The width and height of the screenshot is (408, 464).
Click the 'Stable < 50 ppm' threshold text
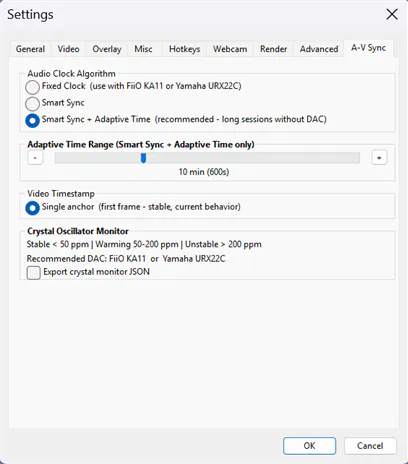[x=58, y=244]
